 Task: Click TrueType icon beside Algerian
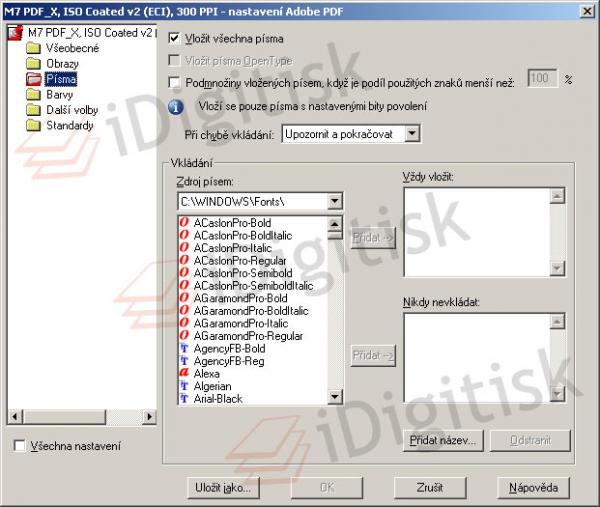pyautogui.click(x=184, y=386)
